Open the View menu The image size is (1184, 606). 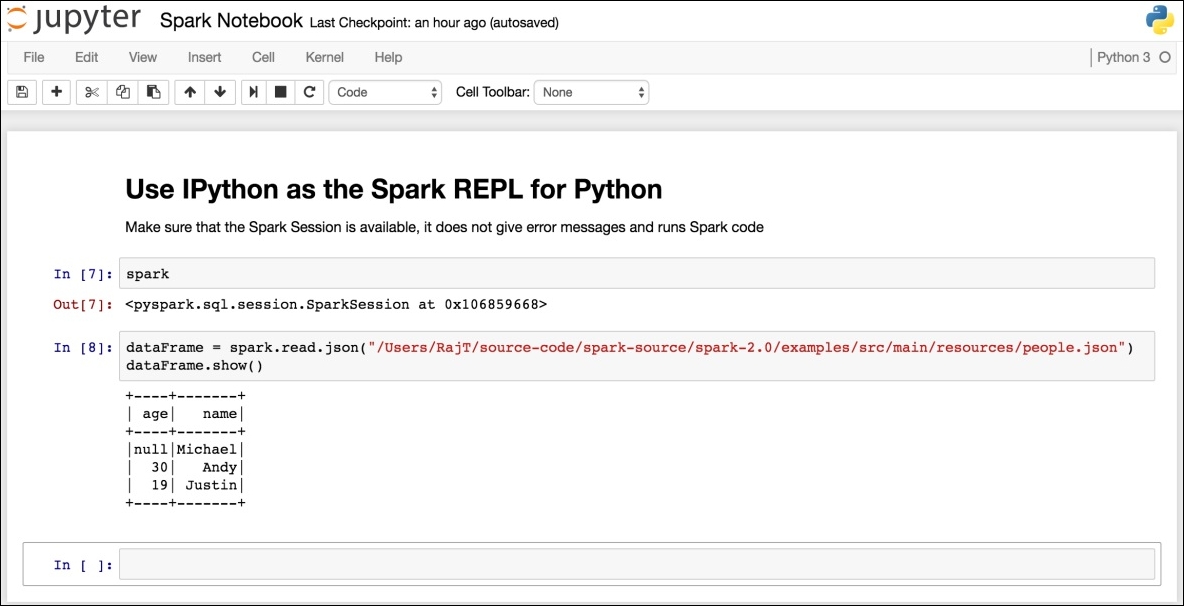click(143, 57)
